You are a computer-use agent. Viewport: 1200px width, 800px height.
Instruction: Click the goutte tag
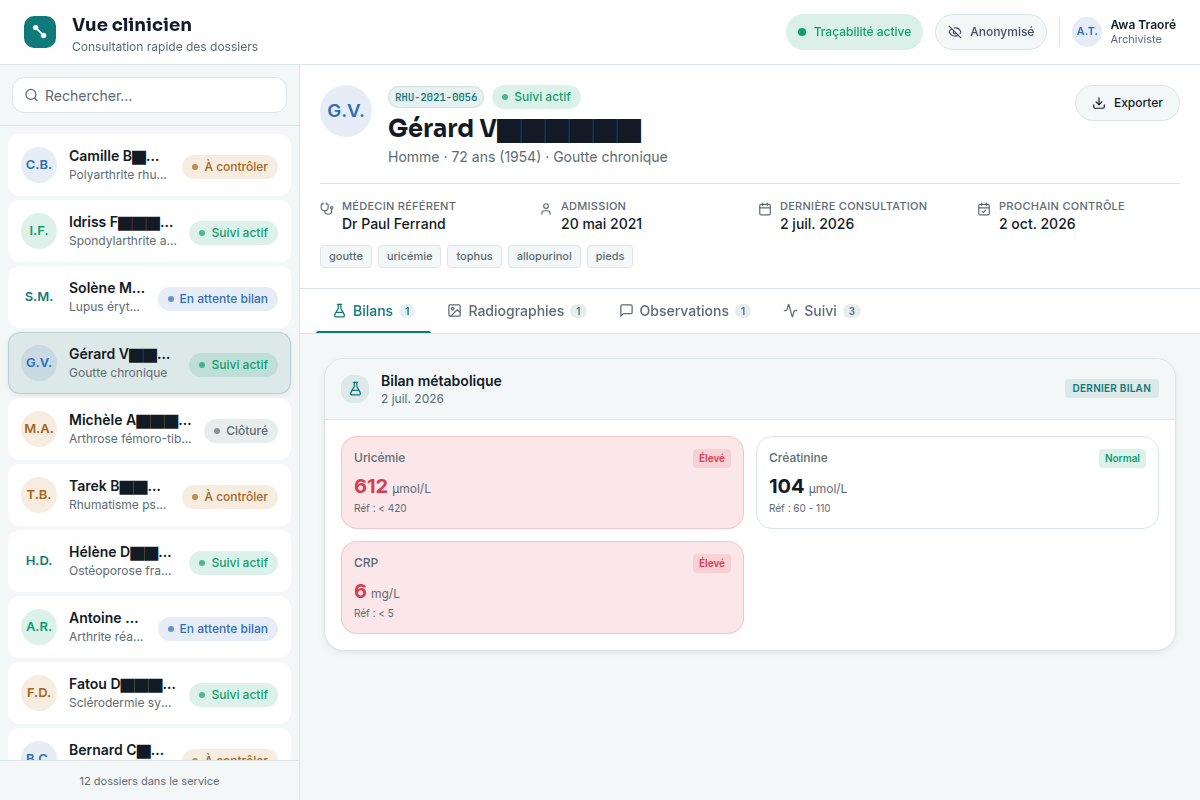[x=346, y=256]
